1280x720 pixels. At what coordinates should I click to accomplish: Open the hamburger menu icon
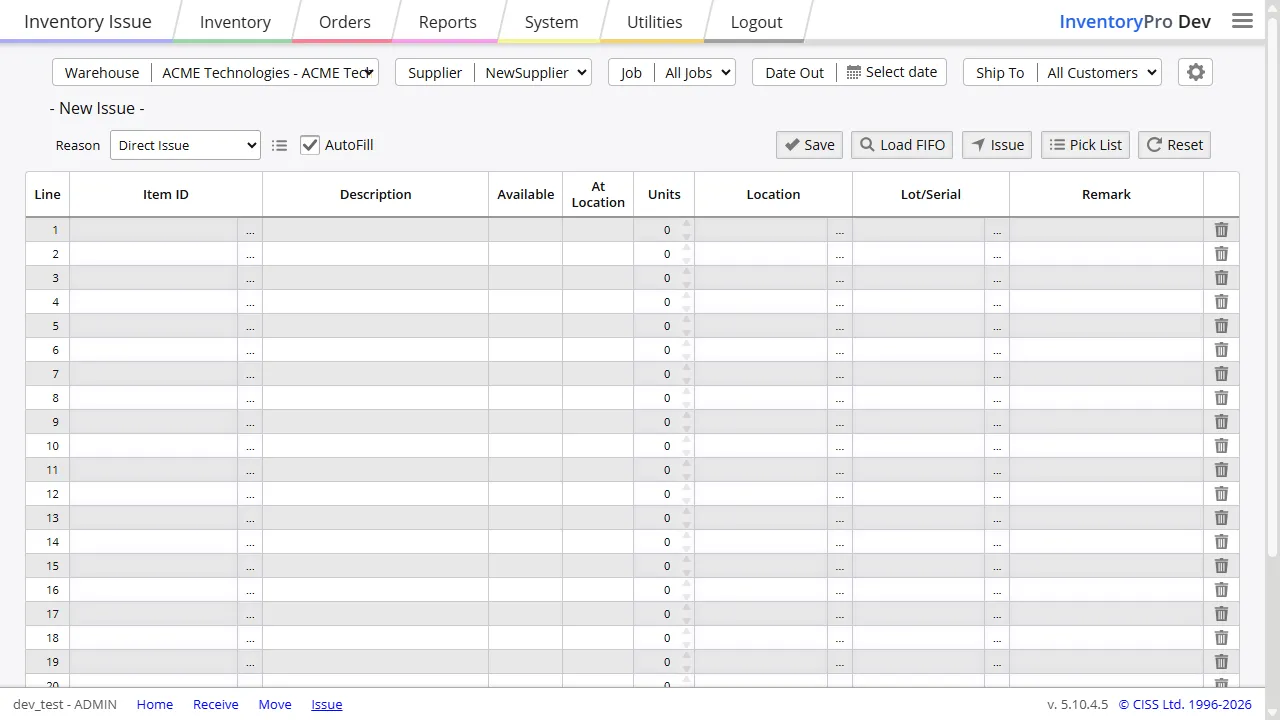1242,21
